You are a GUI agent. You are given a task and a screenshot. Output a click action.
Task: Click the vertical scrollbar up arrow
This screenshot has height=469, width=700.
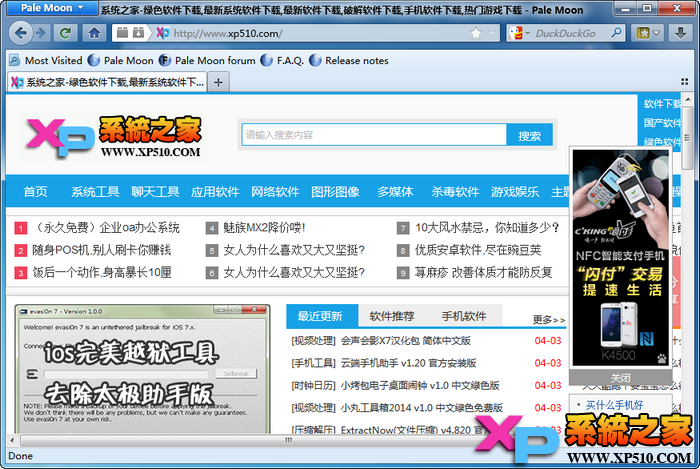pyautogui.click(x=687, y=100)
